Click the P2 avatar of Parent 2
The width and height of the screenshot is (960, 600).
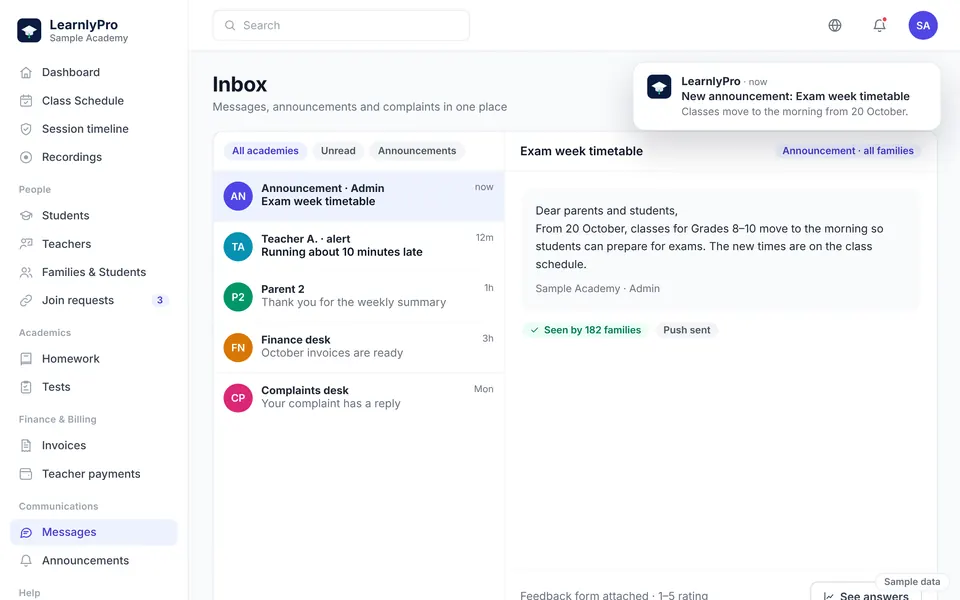tap(238, 297)
